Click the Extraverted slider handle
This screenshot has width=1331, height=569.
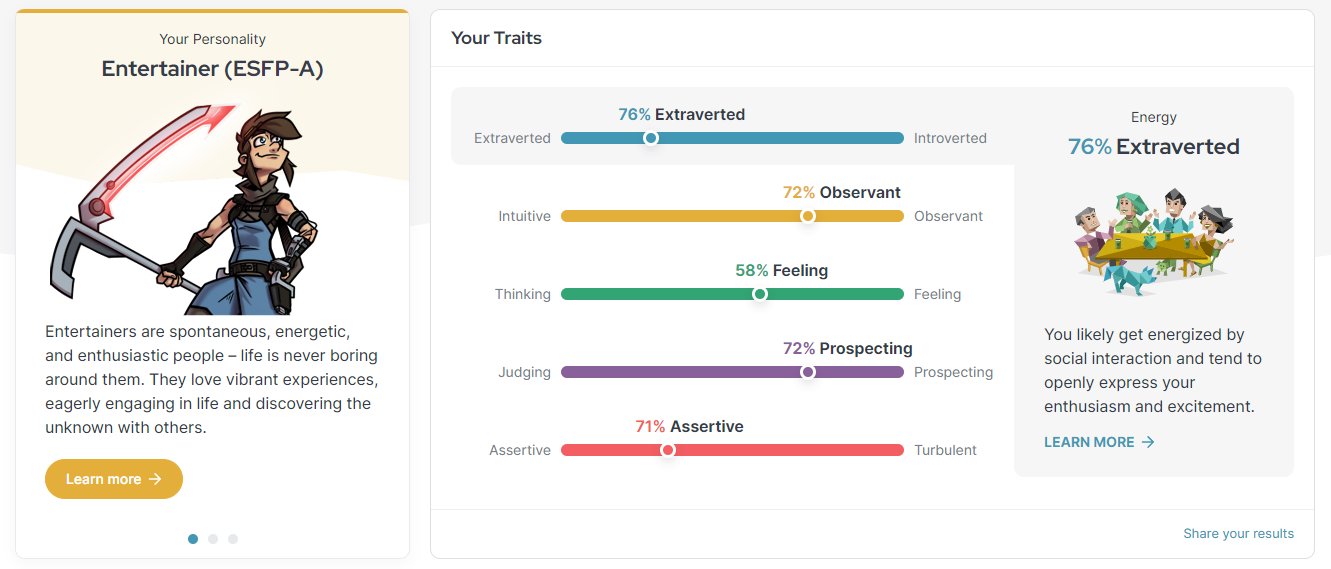point(651,138)
